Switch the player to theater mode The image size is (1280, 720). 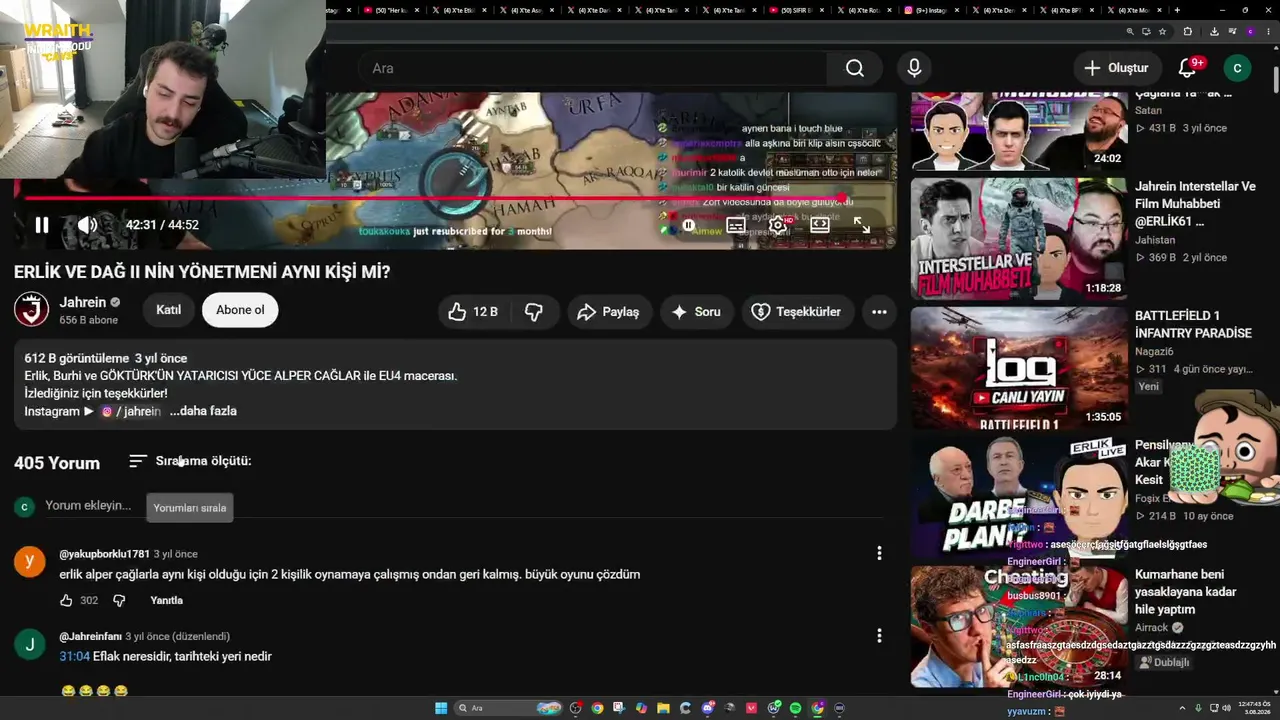coord(820,225)
